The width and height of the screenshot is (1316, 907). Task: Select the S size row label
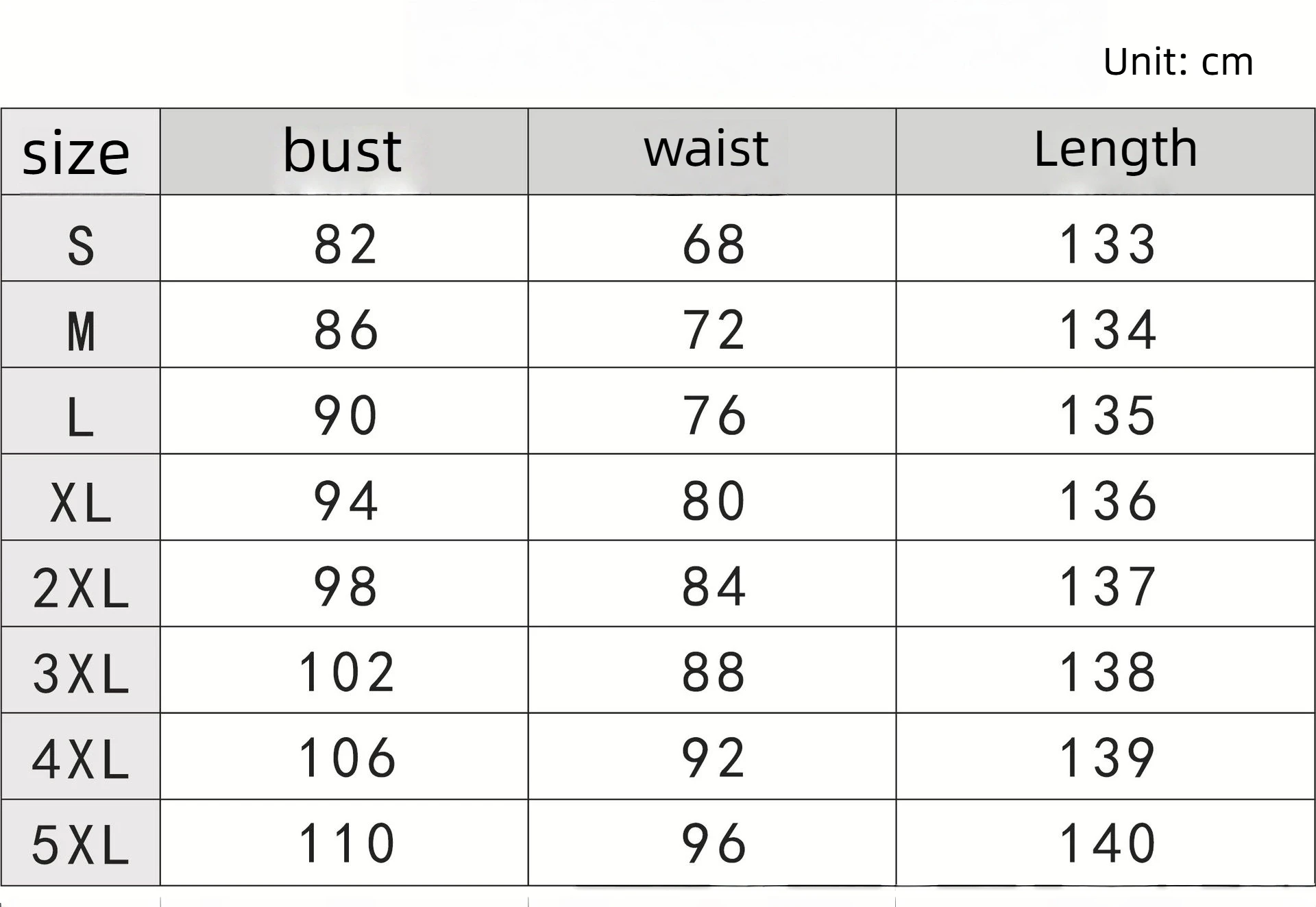point(81,245)
